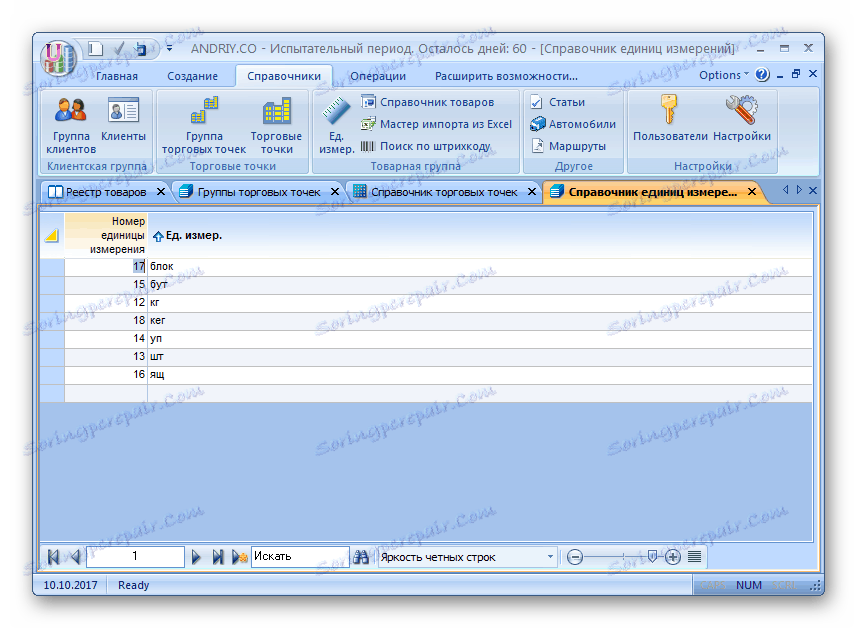Click the brightness slider thumb
Screen dimensions: 857x628
tap(651, 556)
